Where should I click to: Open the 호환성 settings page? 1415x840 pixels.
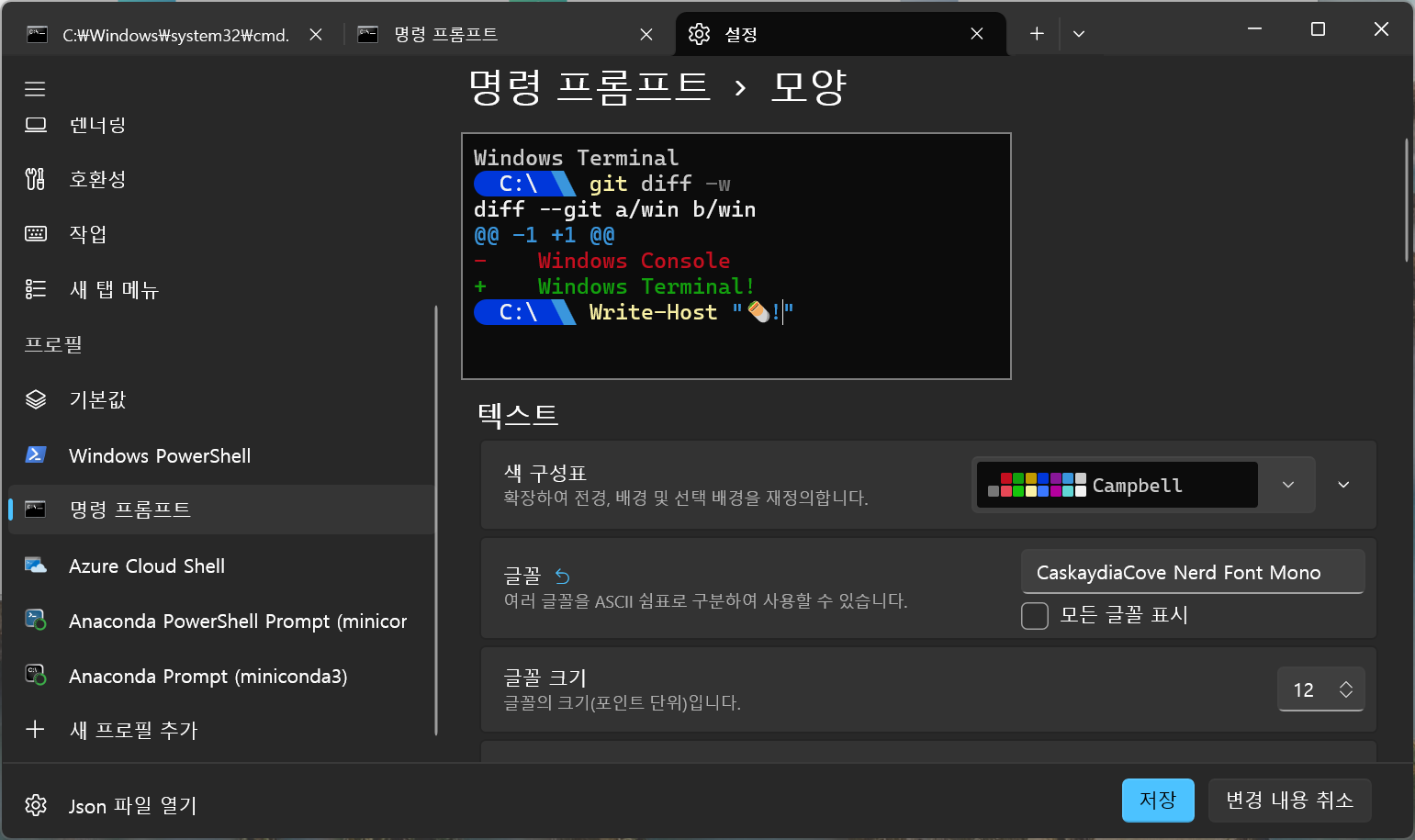220,179
